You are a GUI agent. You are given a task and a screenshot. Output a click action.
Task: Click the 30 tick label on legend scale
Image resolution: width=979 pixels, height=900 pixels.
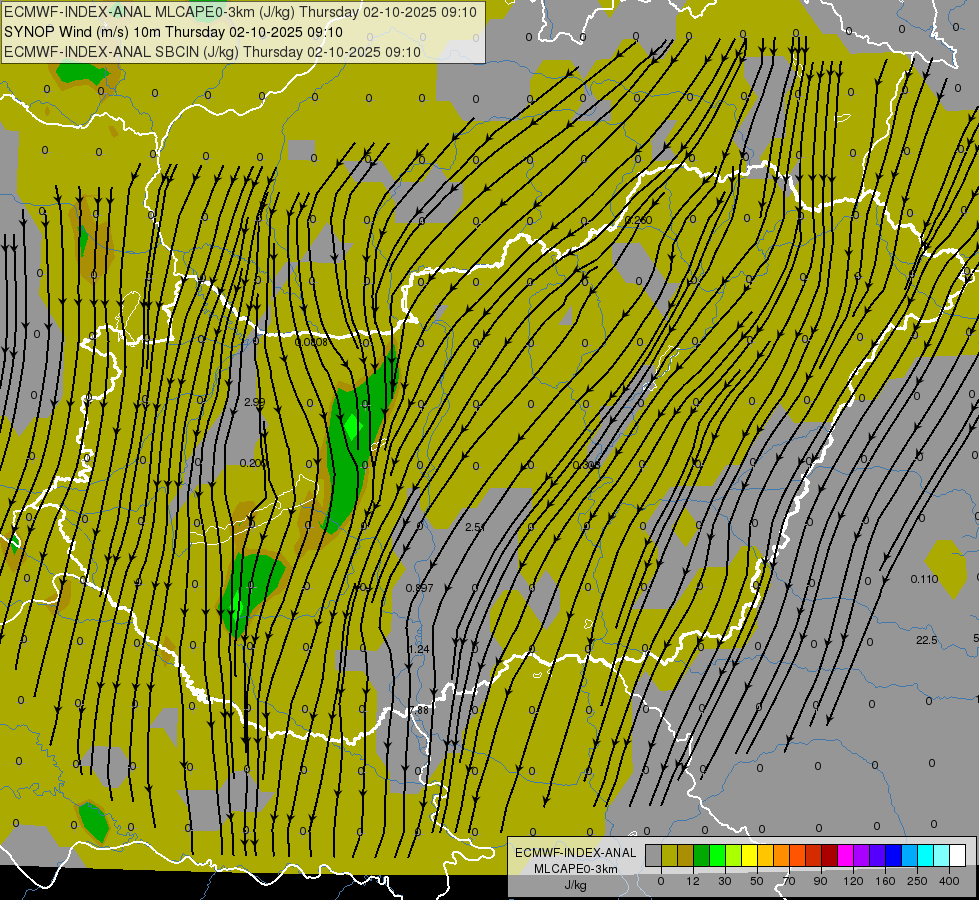coord(725,881)
